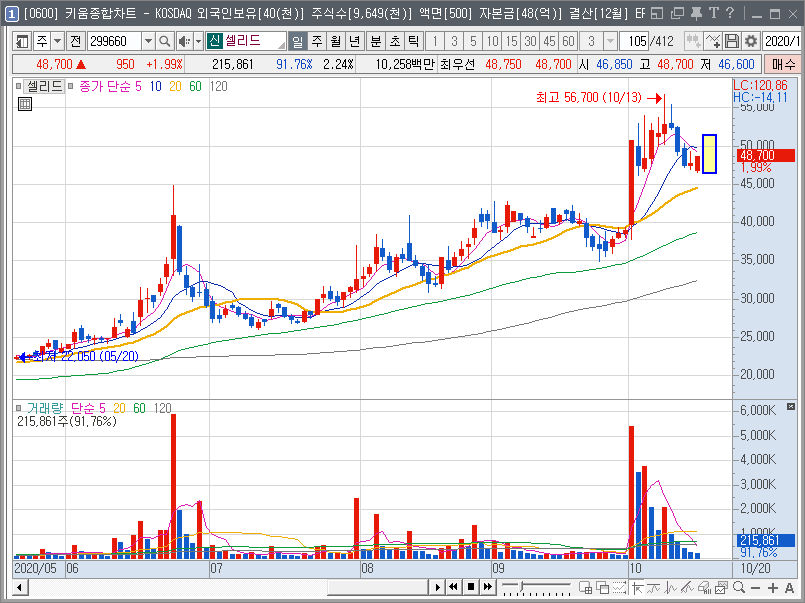The width and height of the screenshot is (805, 603).
Task: Toggle the 셀리드 price series marker
Action: 18,86
